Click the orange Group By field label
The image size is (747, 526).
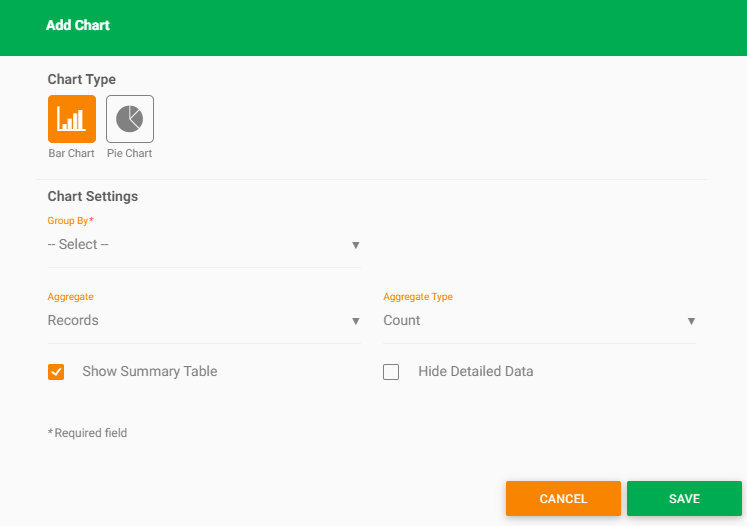(x=71, y=221)
